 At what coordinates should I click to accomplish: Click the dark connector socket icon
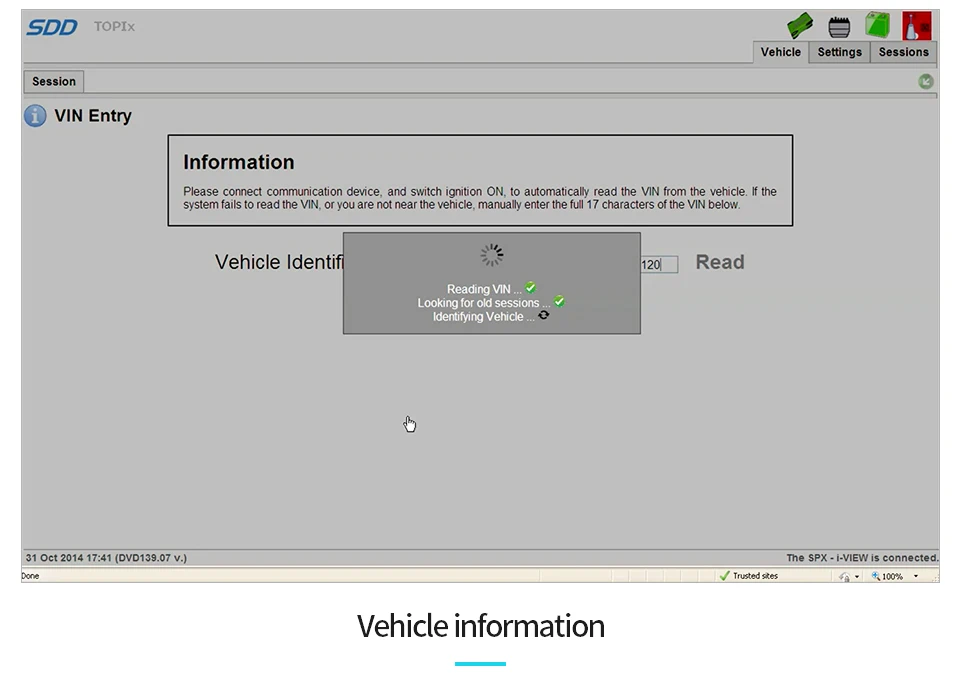[x=839, y=27]
